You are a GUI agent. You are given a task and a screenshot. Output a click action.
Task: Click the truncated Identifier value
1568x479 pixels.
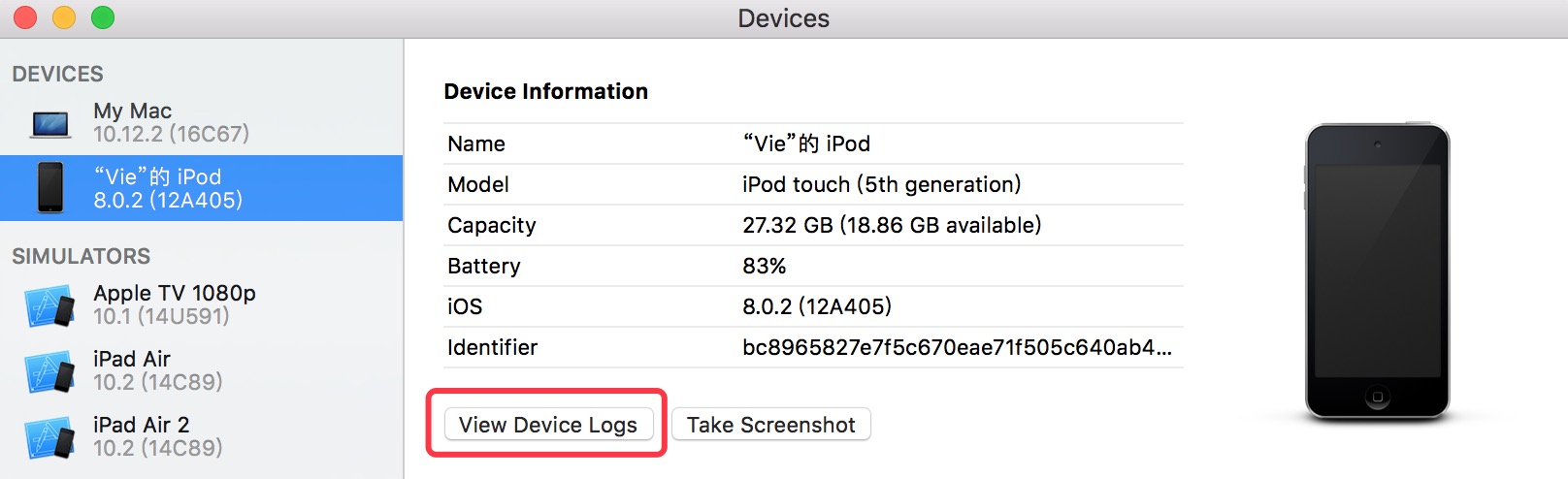tap(957, 347)
